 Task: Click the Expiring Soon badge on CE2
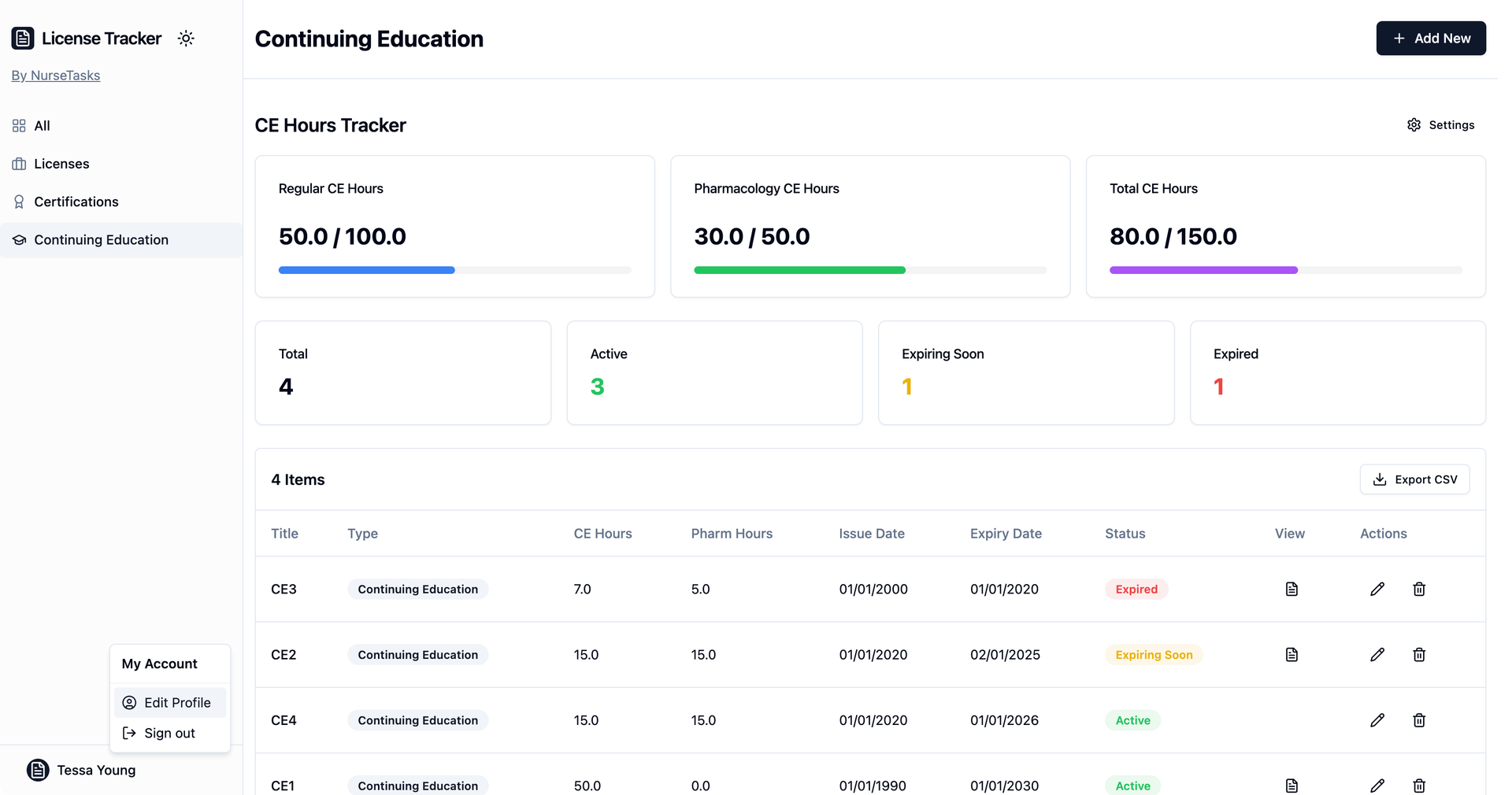point(1154,654)
